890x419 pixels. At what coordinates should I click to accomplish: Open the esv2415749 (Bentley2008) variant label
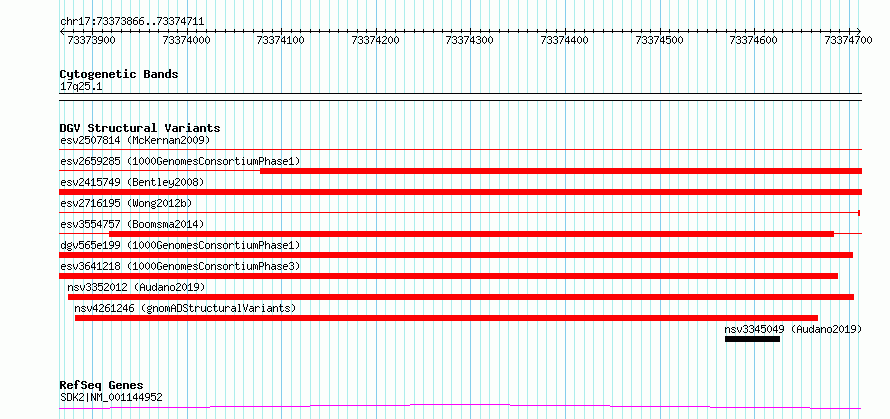coord(132,182)
